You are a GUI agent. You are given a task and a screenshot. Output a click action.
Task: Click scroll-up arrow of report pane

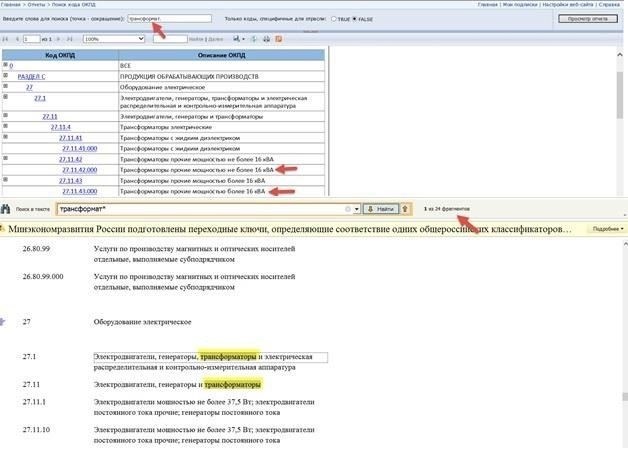(620, 54)
